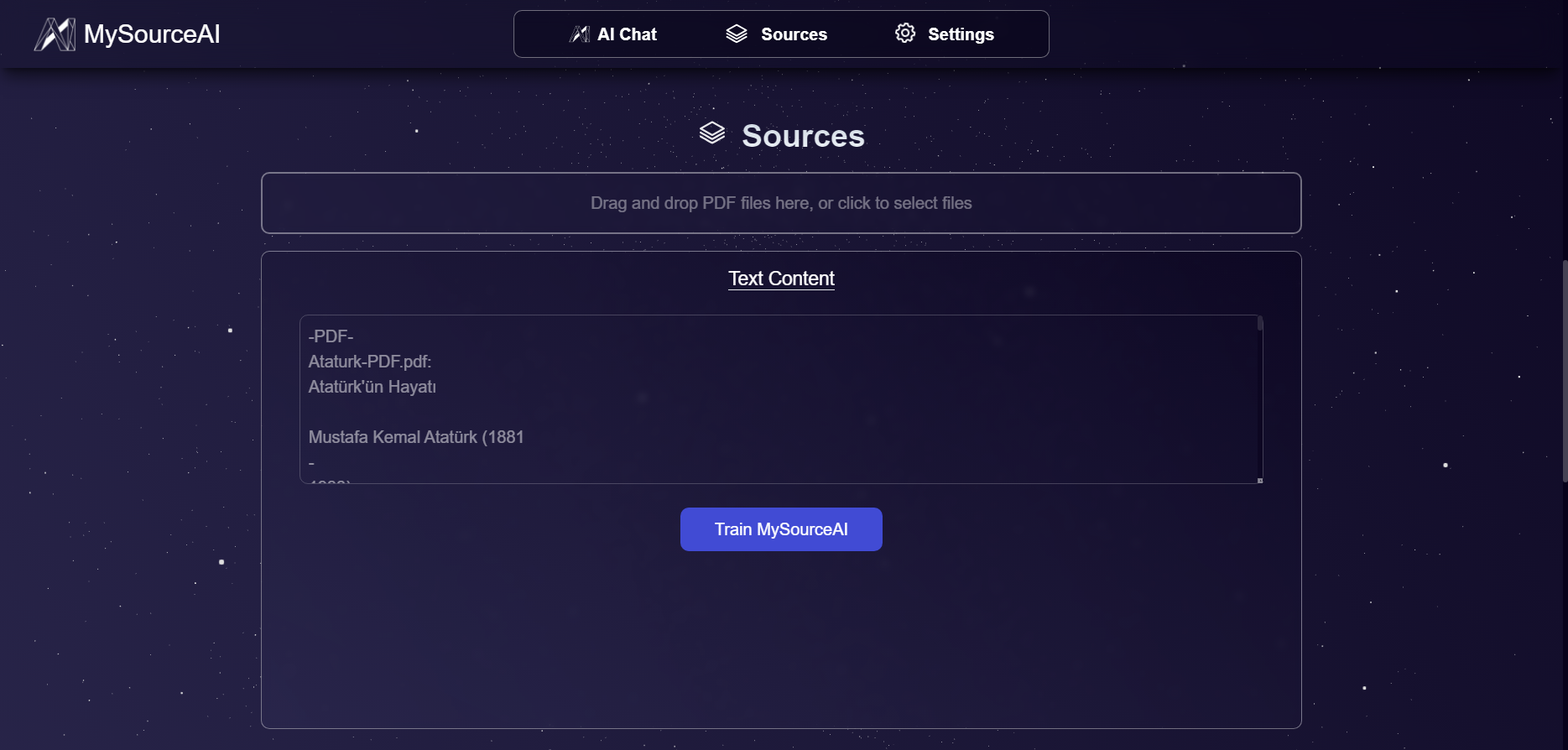Click the textarea resize handle corner
The width and height of the screenshot is (1568, 750).
click(x=1259, y=480)
